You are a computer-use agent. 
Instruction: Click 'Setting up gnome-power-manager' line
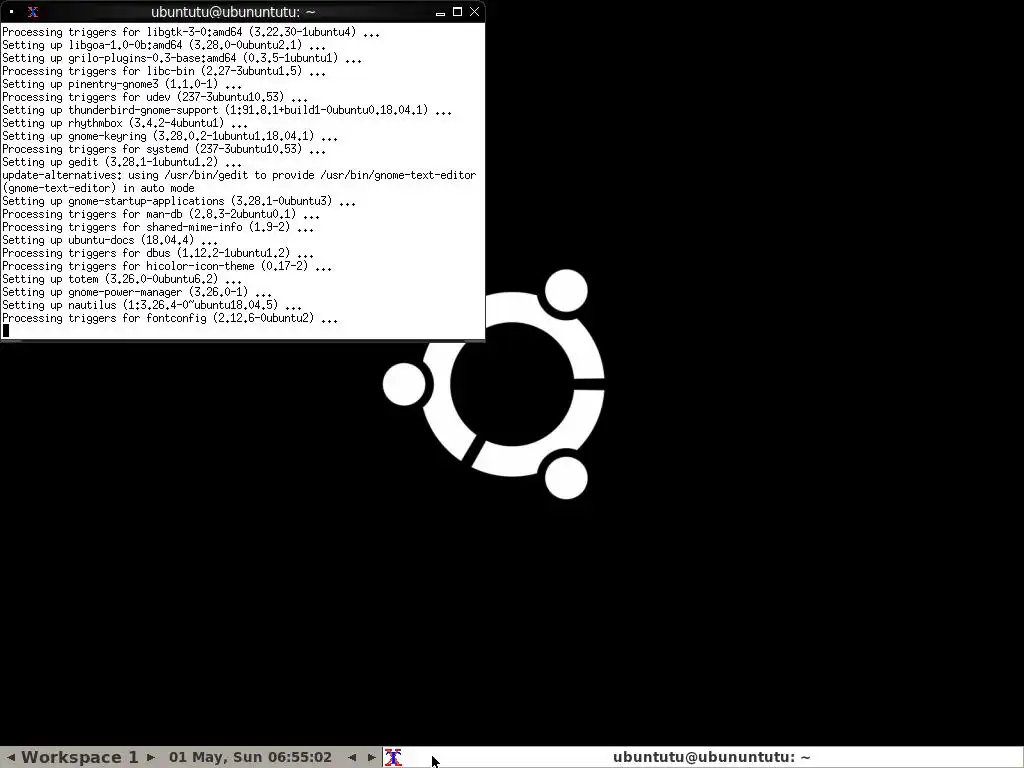point(136,292)
